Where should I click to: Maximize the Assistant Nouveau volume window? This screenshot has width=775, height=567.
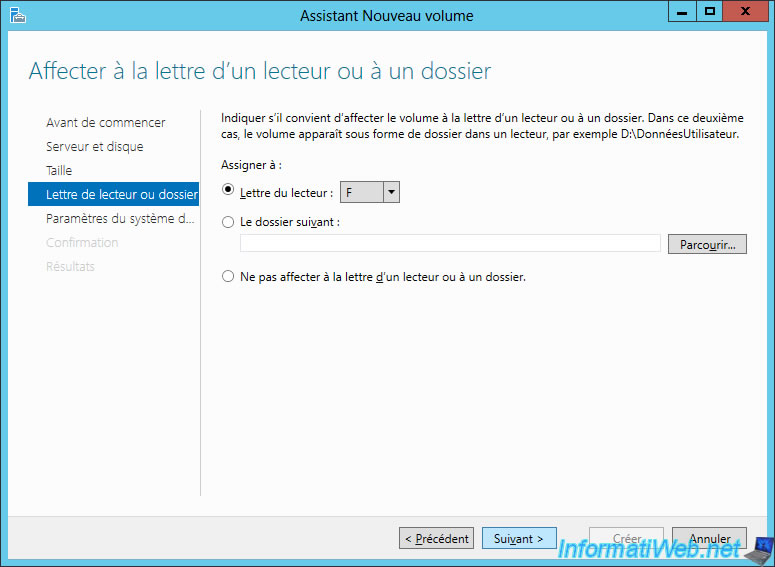coord(710,11)
